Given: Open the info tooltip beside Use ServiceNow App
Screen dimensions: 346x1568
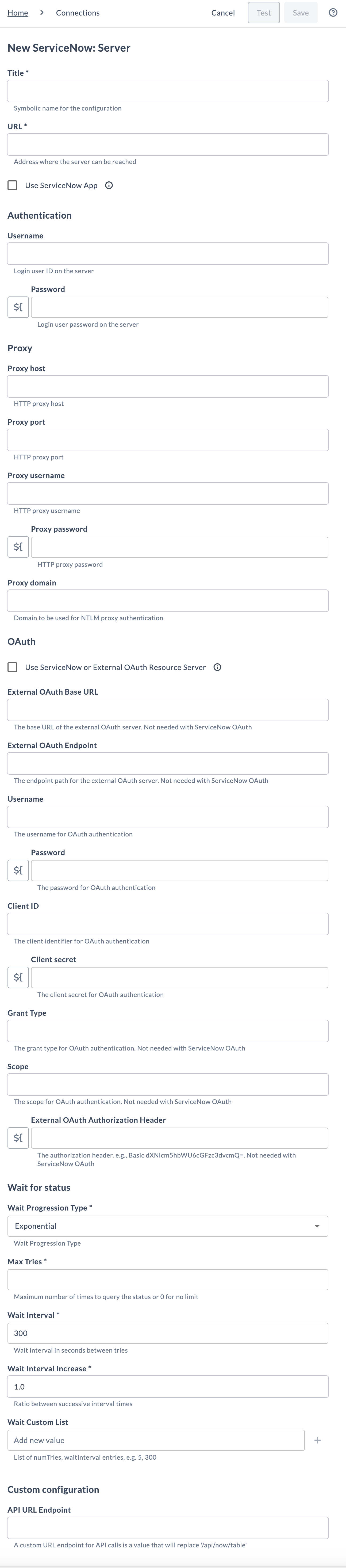Looking at the screenshot, I should pos(109,185).
